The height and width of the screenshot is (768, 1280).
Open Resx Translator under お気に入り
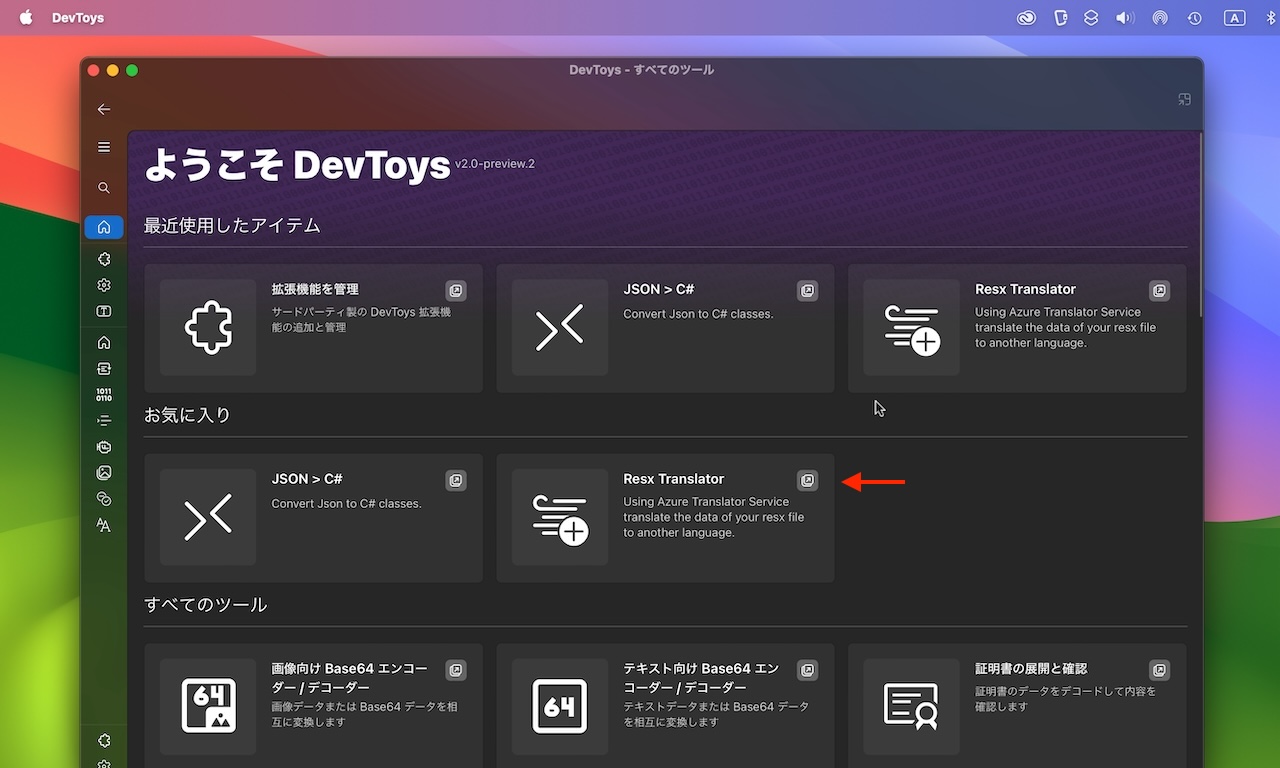coord(665,518)
